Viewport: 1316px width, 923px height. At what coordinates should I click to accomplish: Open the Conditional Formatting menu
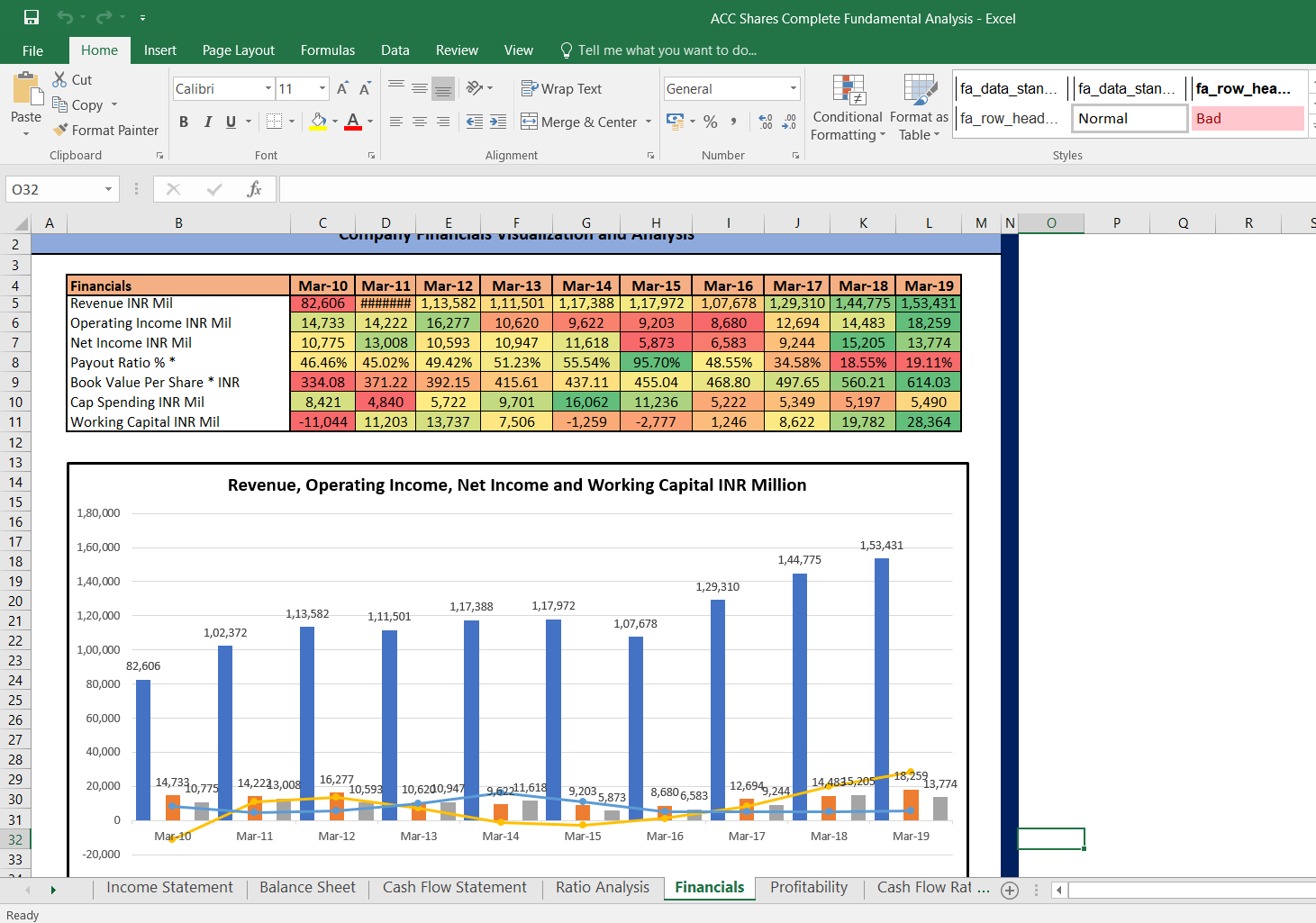848,108
